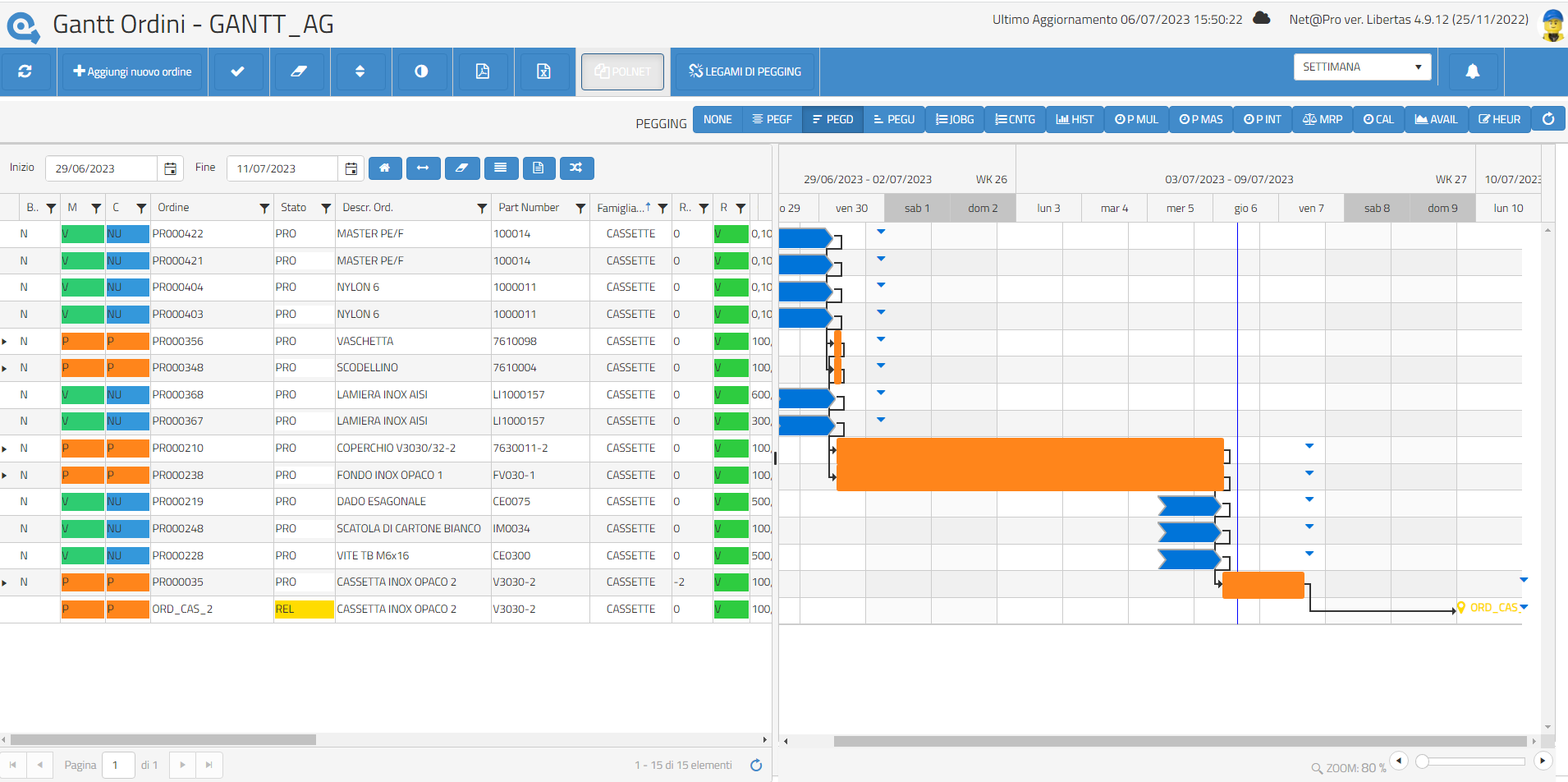The width and height of the screenshot is (1568, 782).
Task: Open the Stato column filter dropdown
Action: (x=326, y=208)
